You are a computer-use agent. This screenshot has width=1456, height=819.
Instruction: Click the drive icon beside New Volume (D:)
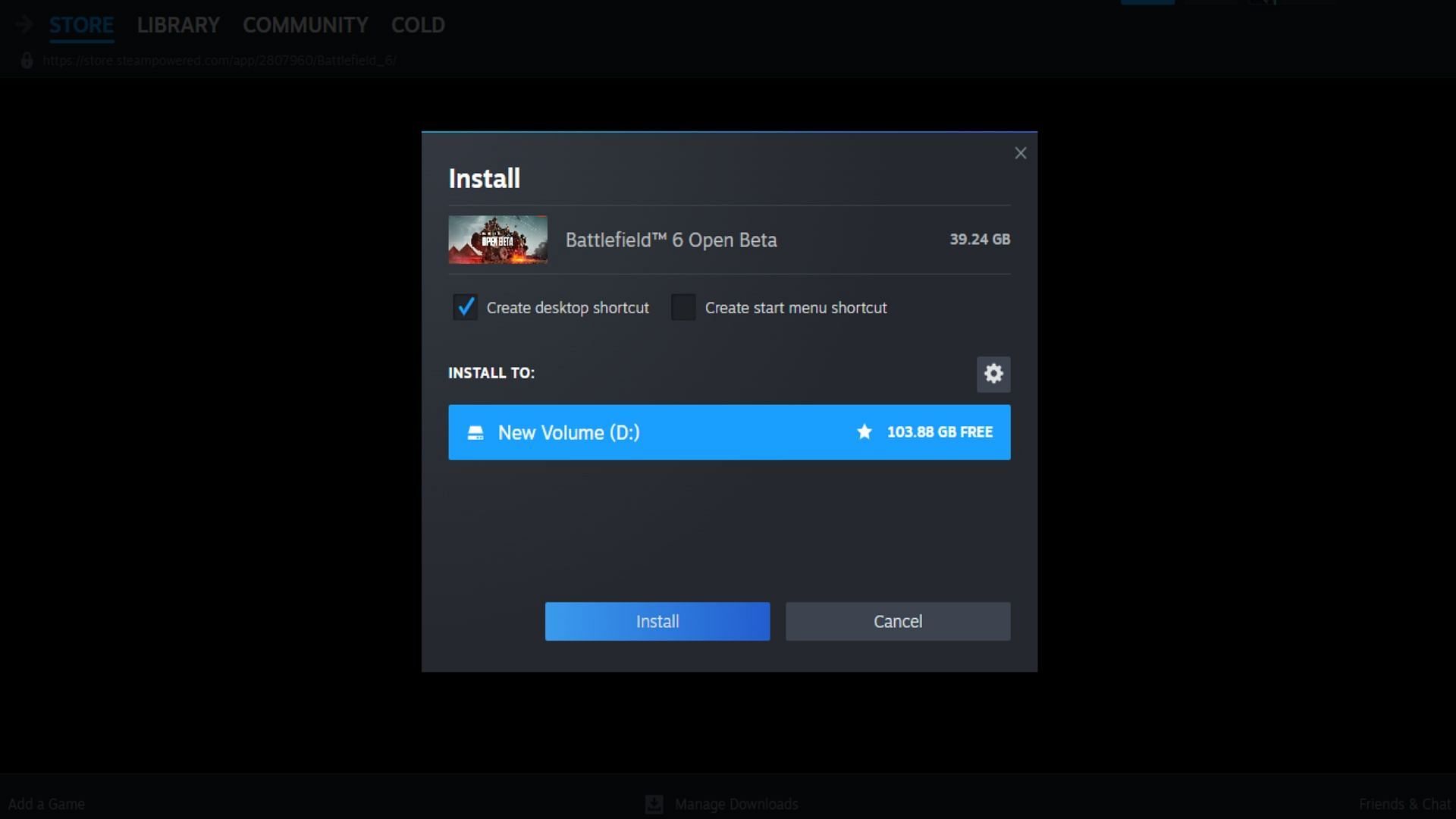pos(475,432)
